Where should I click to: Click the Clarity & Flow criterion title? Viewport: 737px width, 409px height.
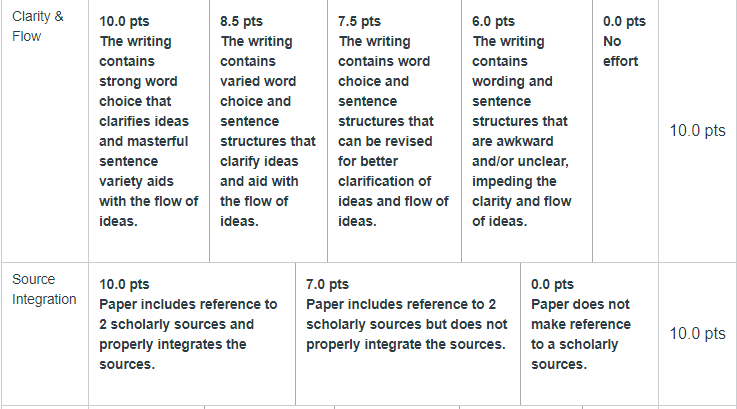[x=38, y=26]
